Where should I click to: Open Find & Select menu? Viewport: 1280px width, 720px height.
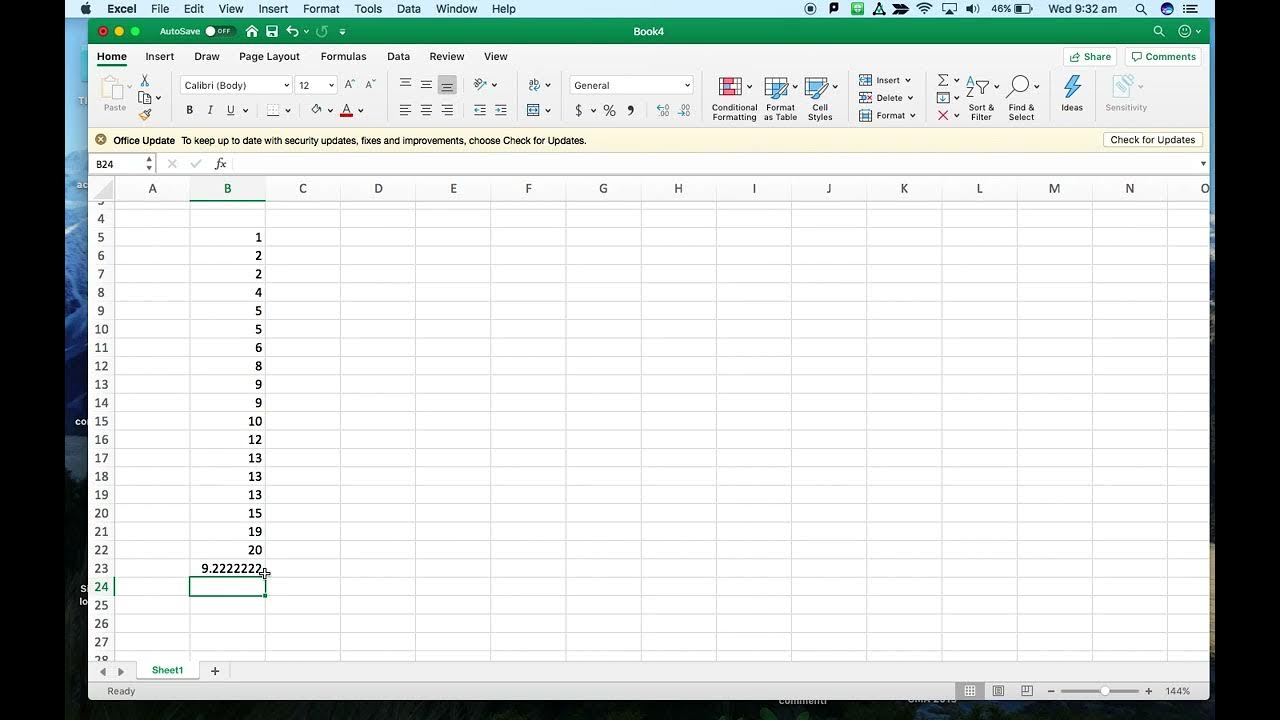pos(1022,98)
